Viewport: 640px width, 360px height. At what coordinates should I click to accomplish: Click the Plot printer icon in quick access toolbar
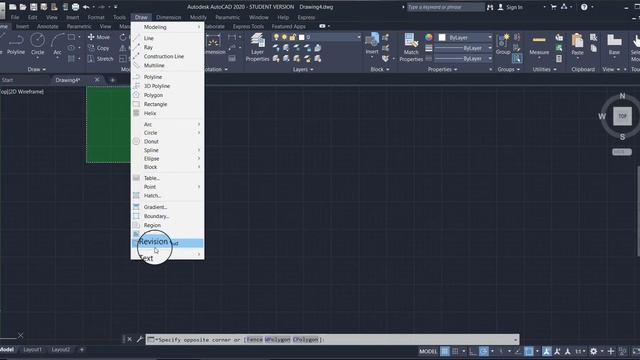coord(75,7)
